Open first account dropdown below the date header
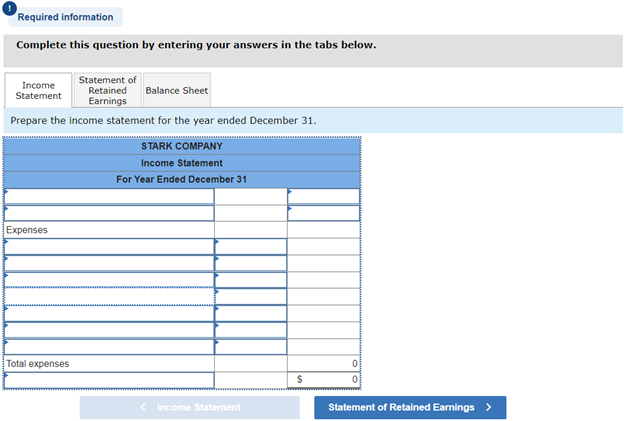The width and height of the screenshot is (624, 421). pyautogui.click(x=109, y=197)
